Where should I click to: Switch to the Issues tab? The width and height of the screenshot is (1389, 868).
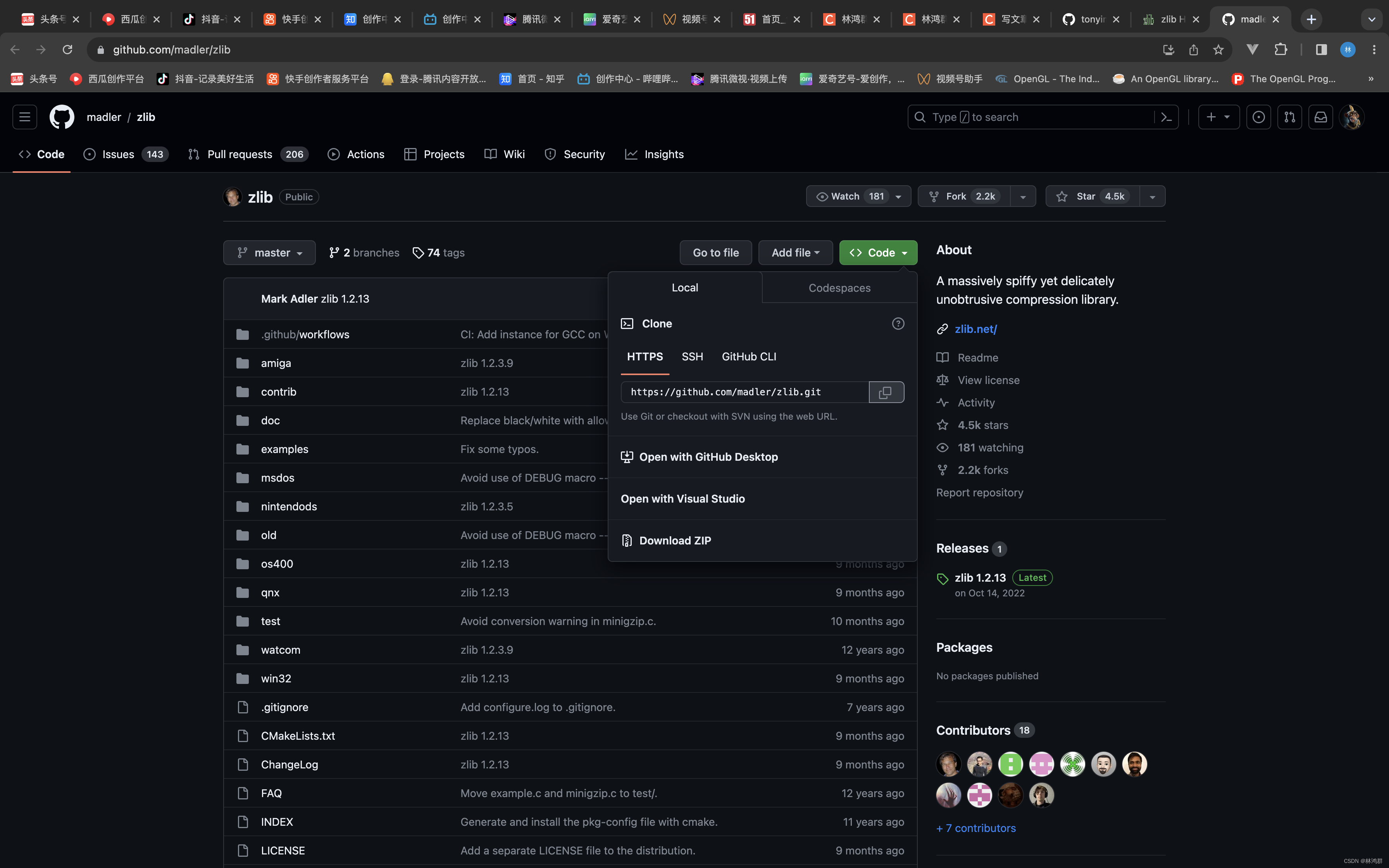pyautogui.click(x=126, y=155)
